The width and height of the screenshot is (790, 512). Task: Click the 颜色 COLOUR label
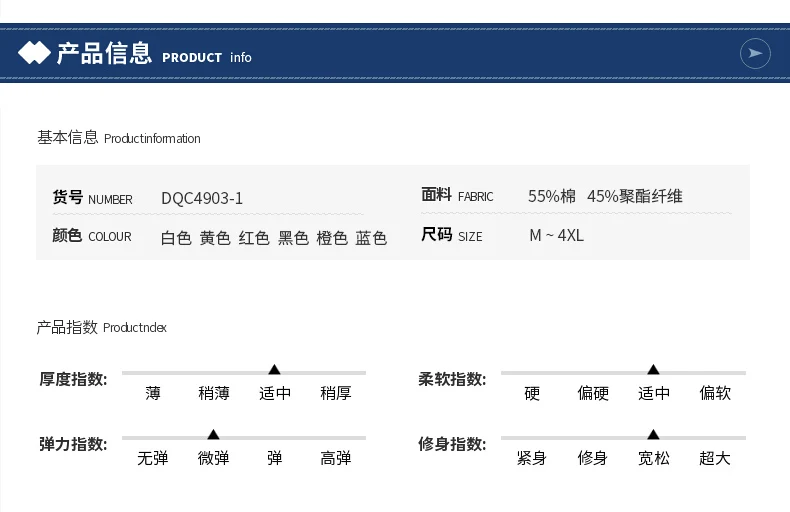pyautogui.click(x=92, y=236)
